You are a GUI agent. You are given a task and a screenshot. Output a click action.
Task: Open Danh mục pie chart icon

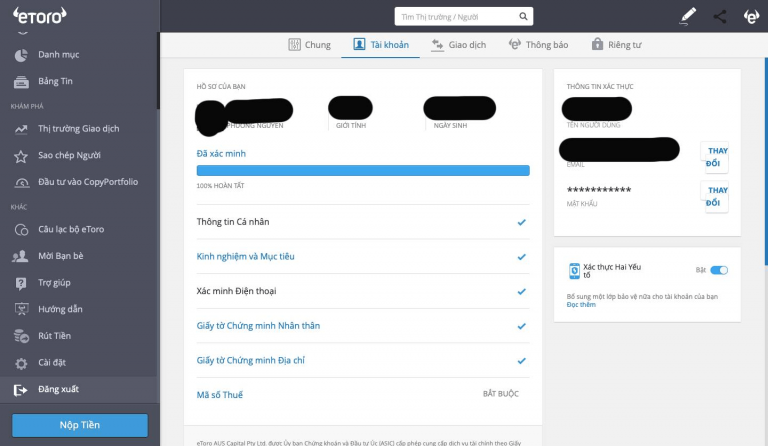tap(21, 55)
